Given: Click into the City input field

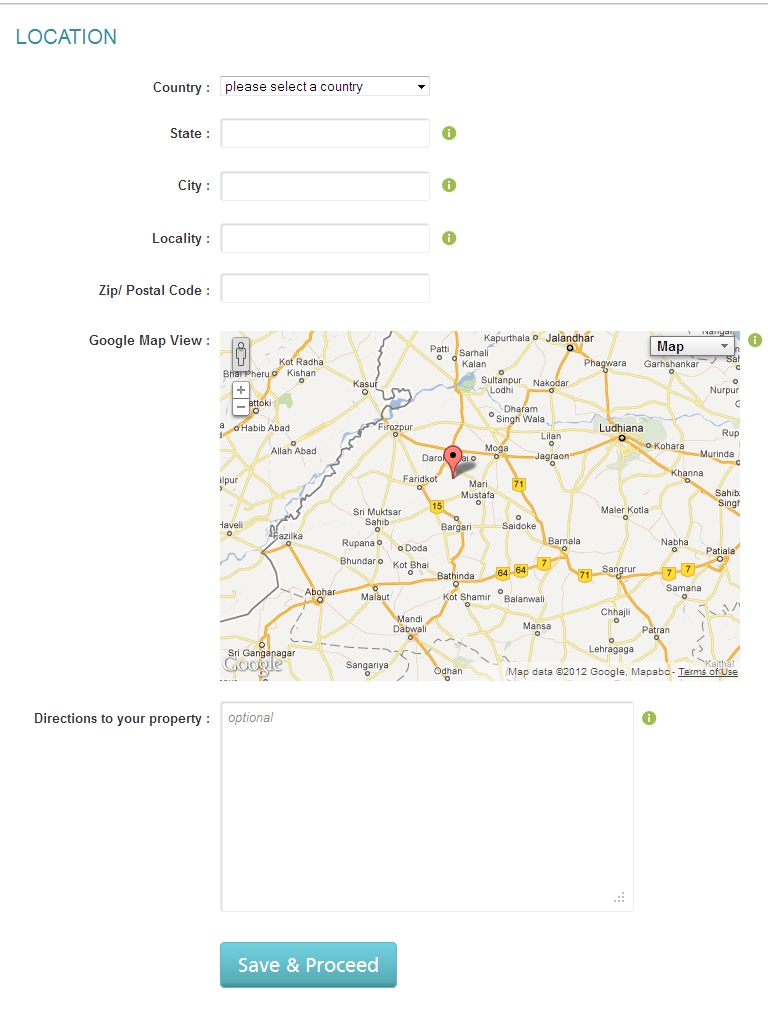Looking at the screenshot, I should tap(325, 186).
